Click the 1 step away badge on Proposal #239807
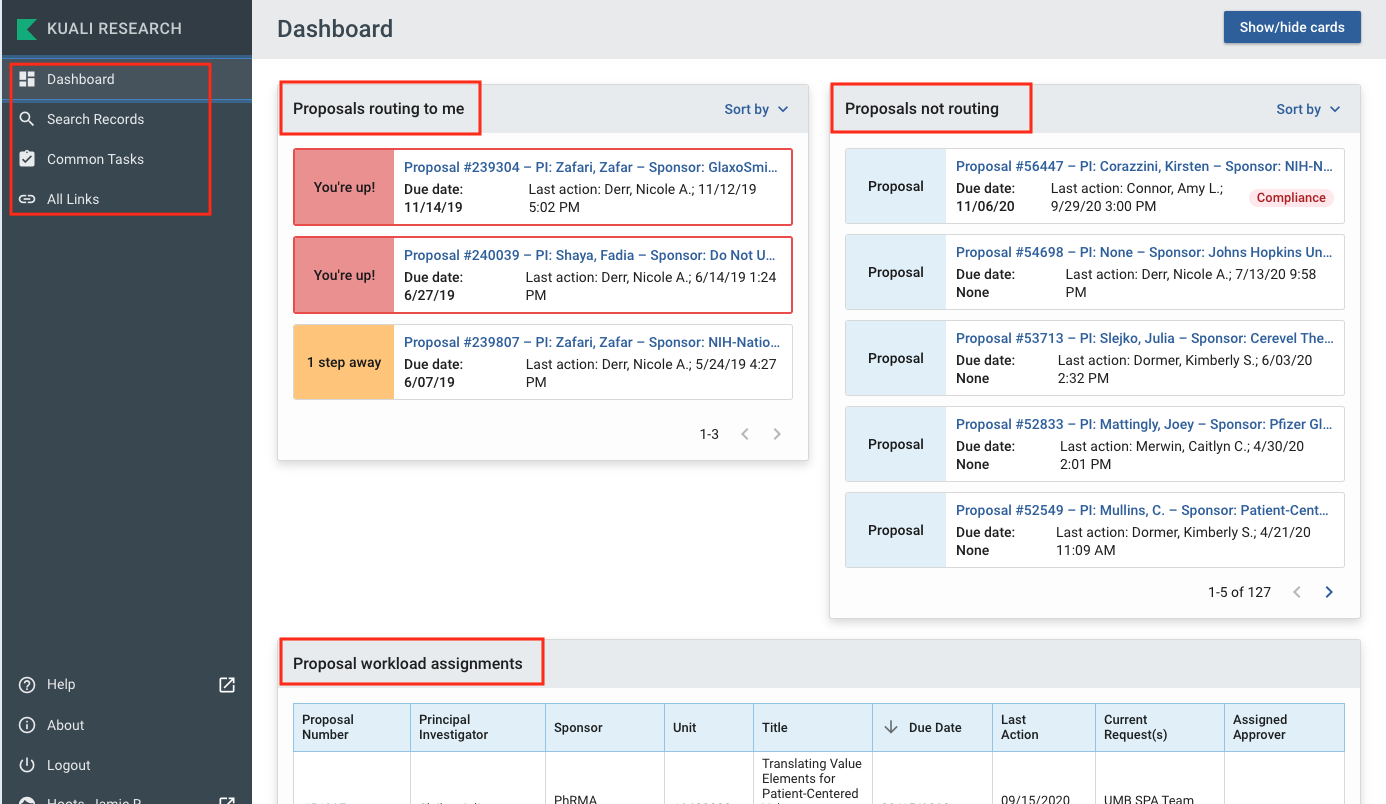 tap(344, 363)
